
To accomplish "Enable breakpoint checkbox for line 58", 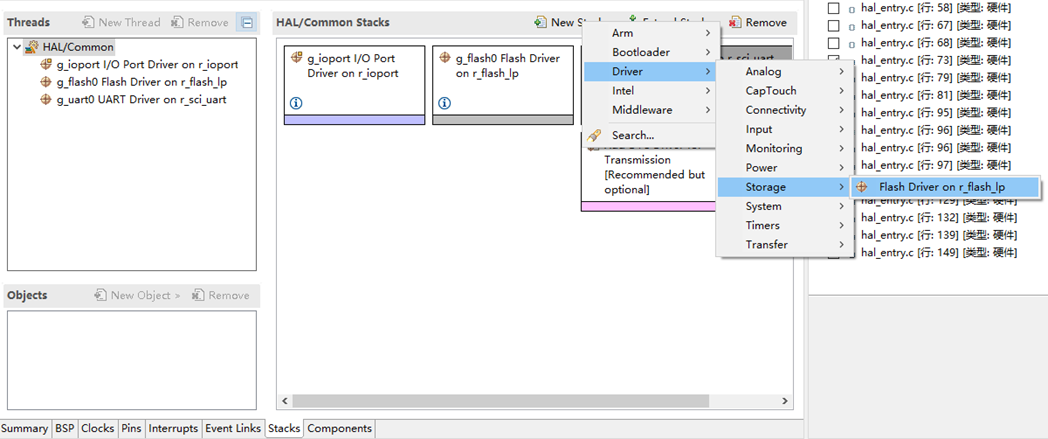I will point(833,9).
